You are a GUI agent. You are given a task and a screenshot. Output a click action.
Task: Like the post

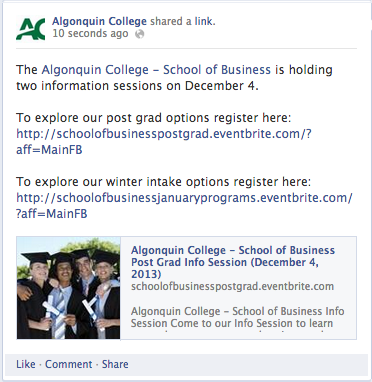coord(26,364)
